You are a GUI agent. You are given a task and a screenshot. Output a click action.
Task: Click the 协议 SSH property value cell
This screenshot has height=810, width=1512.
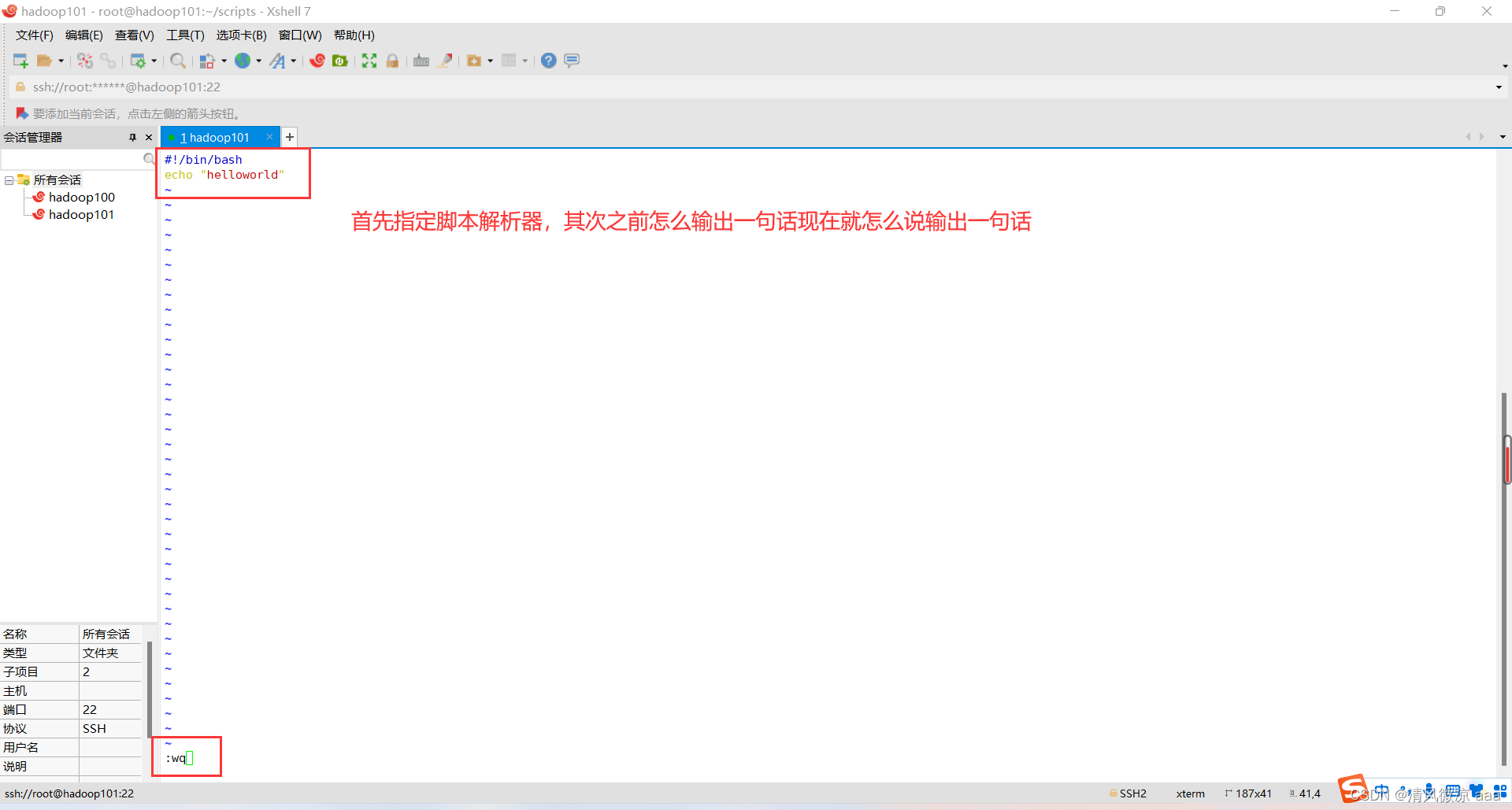click(110, 729)
